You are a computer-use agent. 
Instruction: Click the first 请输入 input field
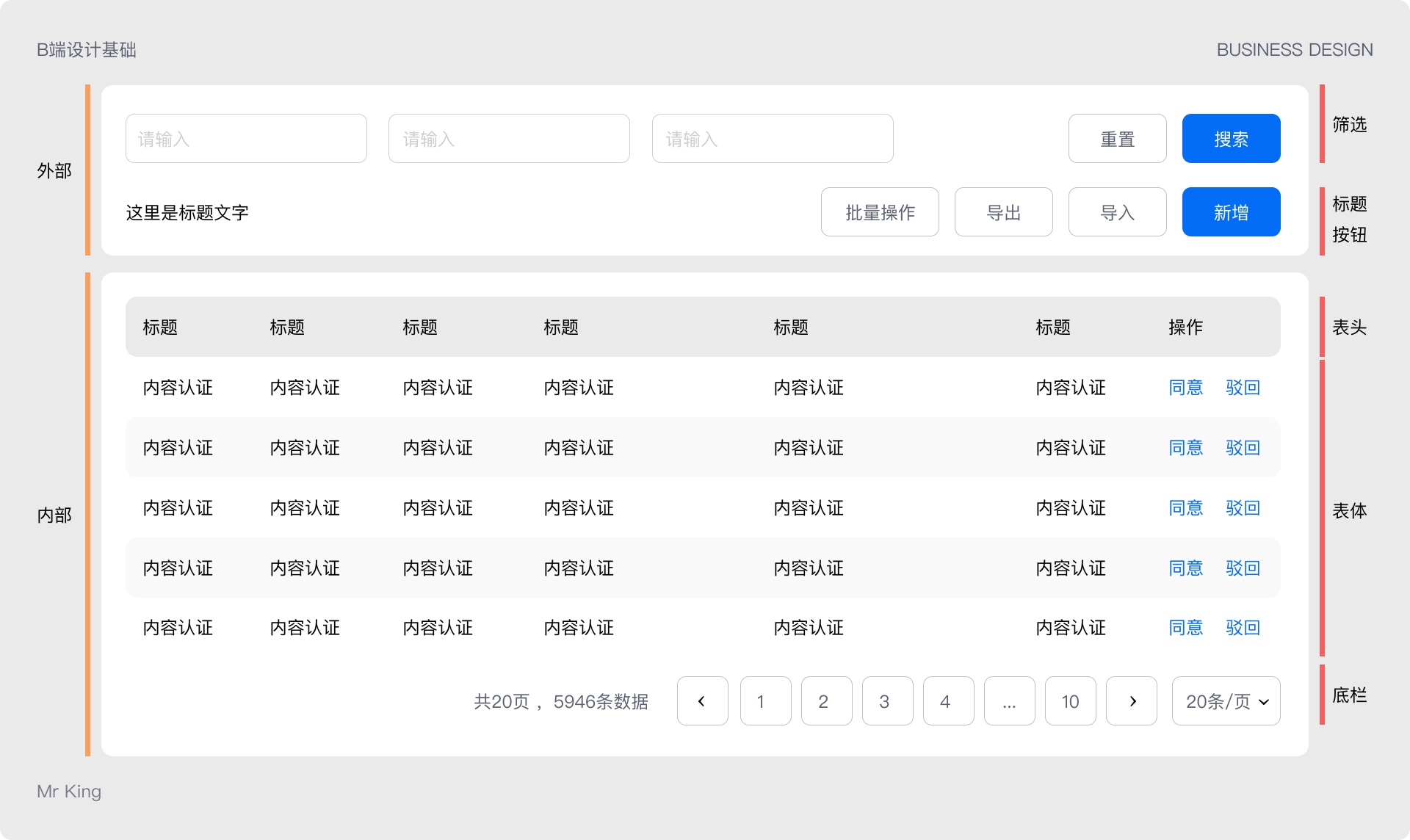[x=246, y=138]
